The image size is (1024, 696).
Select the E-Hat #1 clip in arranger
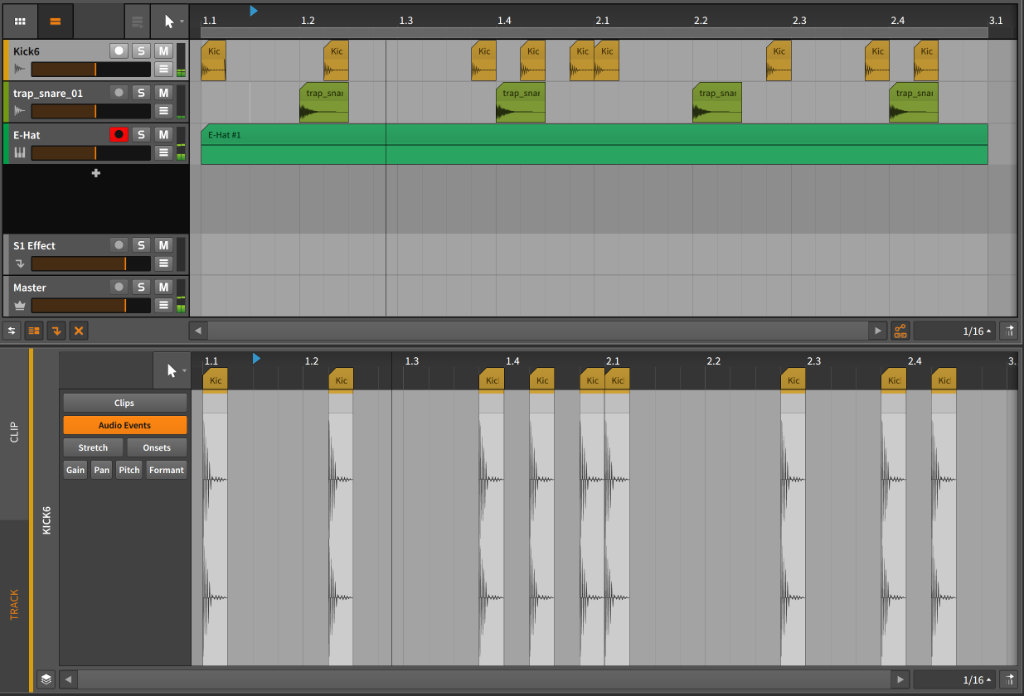click(594, 144)
